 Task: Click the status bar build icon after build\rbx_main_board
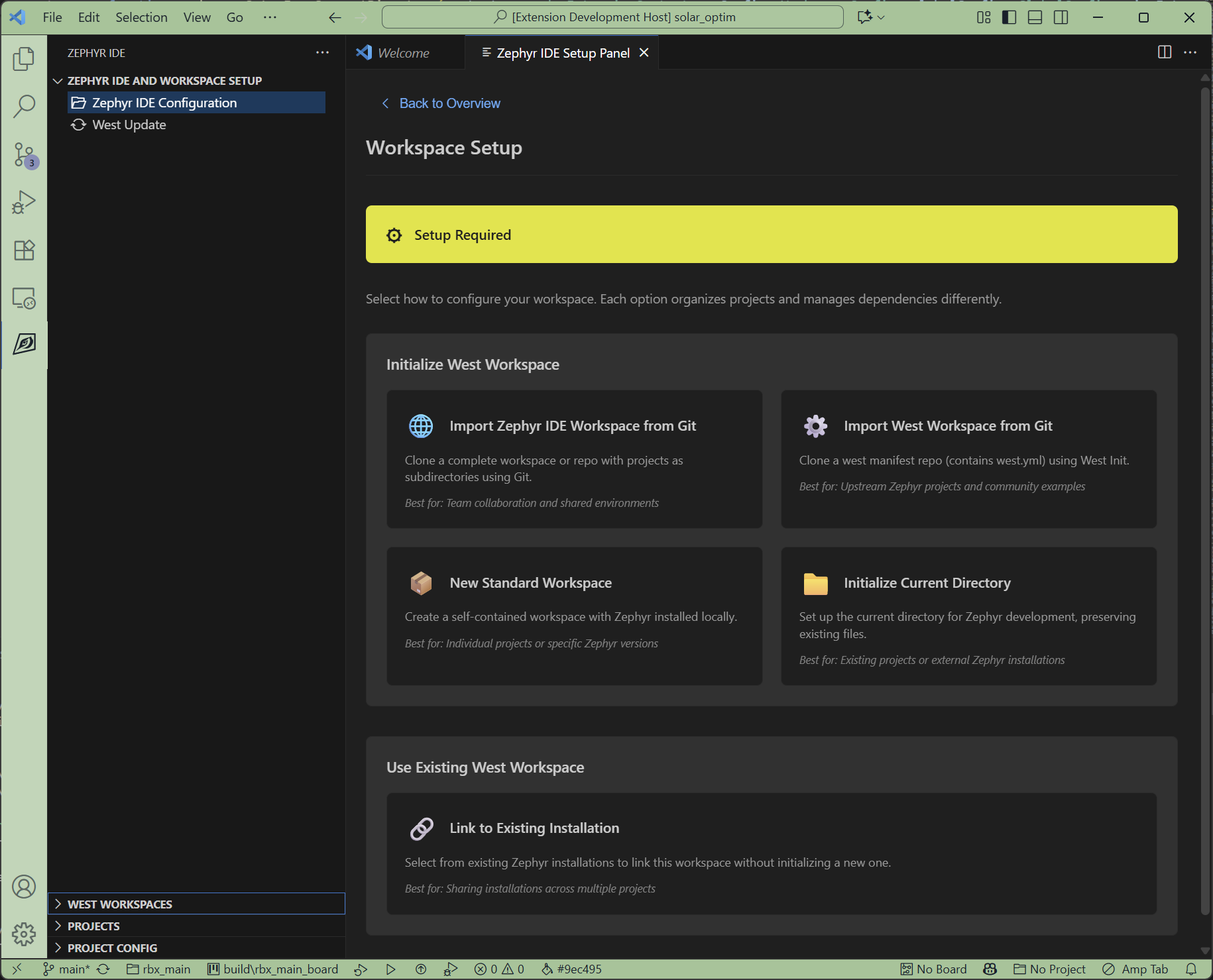(361, 969)
